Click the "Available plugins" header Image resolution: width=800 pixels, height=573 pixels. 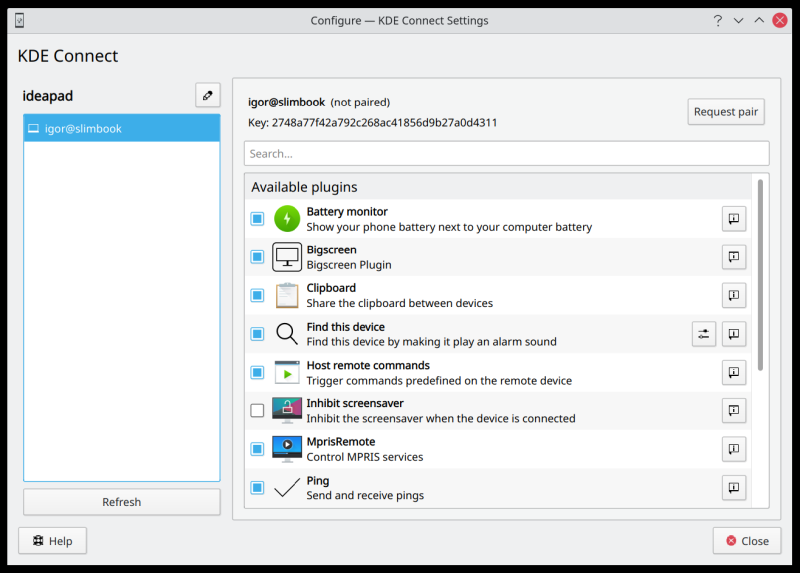pyautogui.click(x=304, y=187)
